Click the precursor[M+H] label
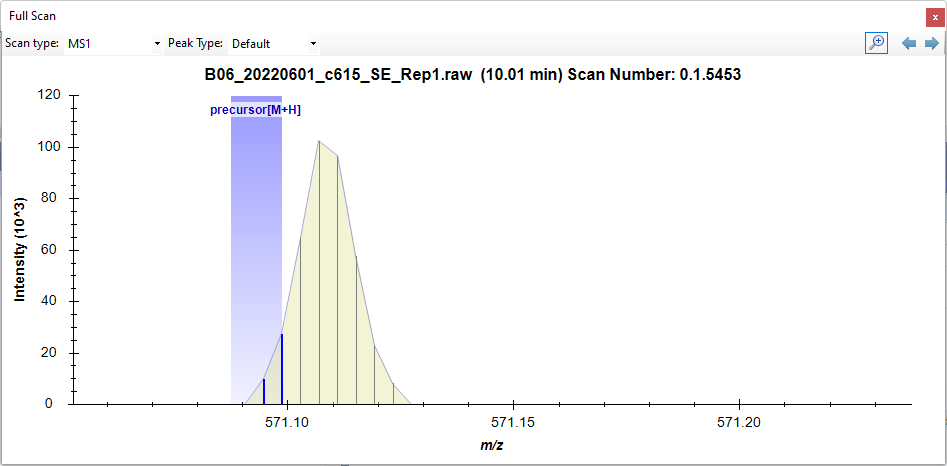 255,110
